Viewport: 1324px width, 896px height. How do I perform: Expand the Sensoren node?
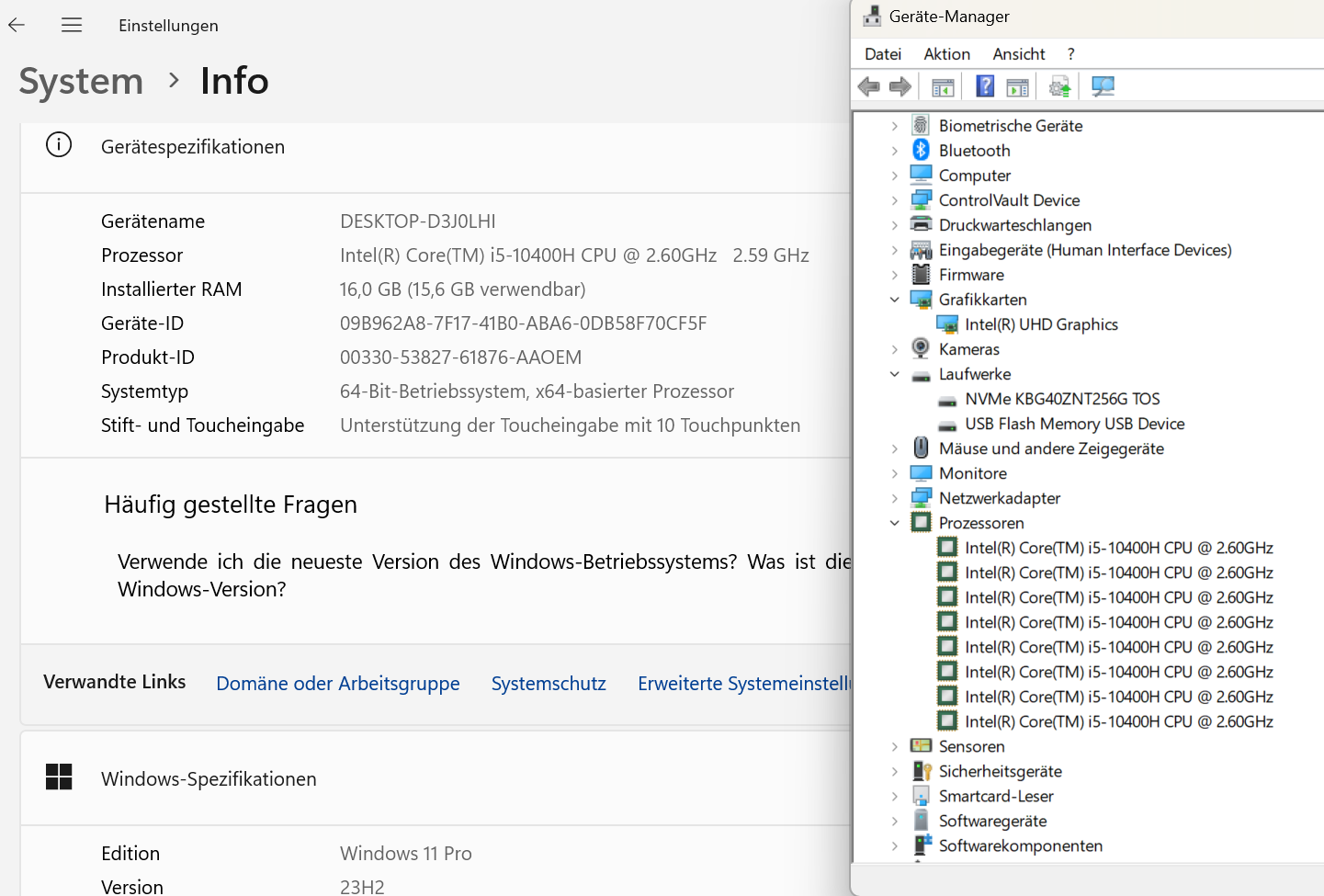pyautogui.click(x=895, y=746)
